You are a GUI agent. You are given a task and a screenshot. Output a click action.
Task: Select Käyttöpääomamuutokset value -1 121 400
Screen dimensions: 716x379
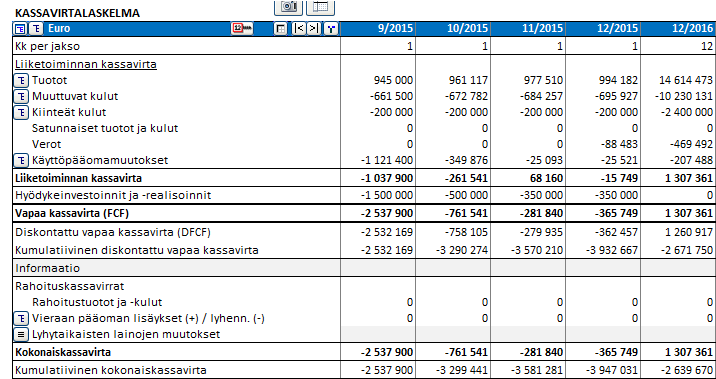[x=386, y=160]
